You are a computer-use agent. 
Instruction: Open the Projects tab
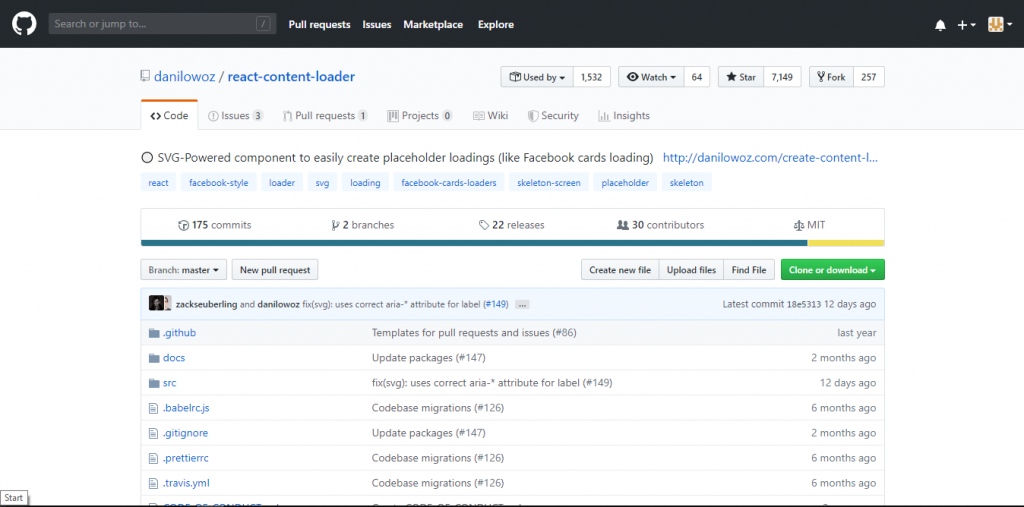click(x=419, y=116)
